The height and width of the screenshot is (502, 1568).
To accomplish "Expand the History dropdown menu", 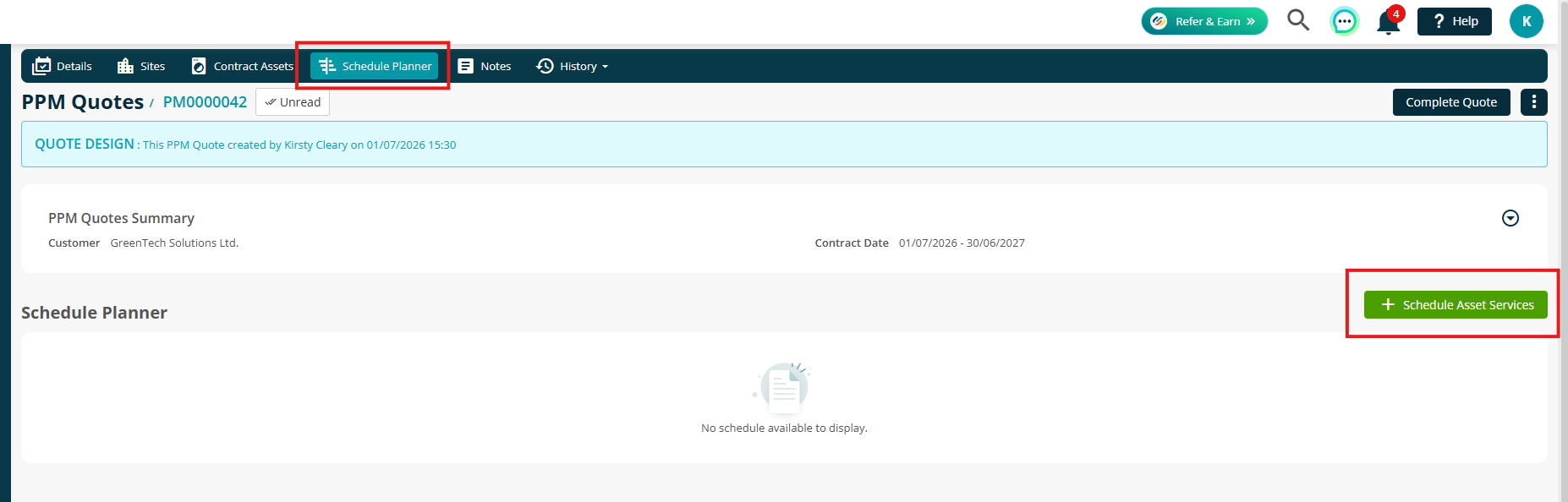I will pos(573,66).
